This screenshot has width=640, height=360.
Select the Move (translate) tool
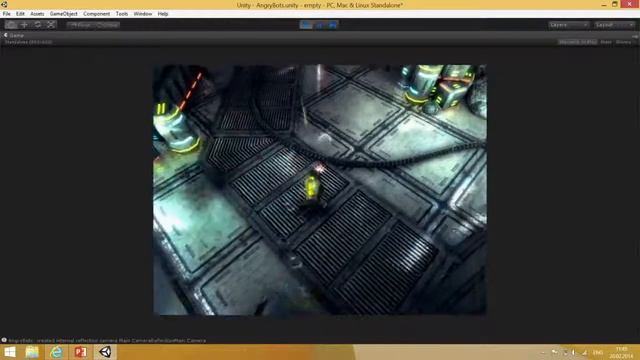(24, 25)
